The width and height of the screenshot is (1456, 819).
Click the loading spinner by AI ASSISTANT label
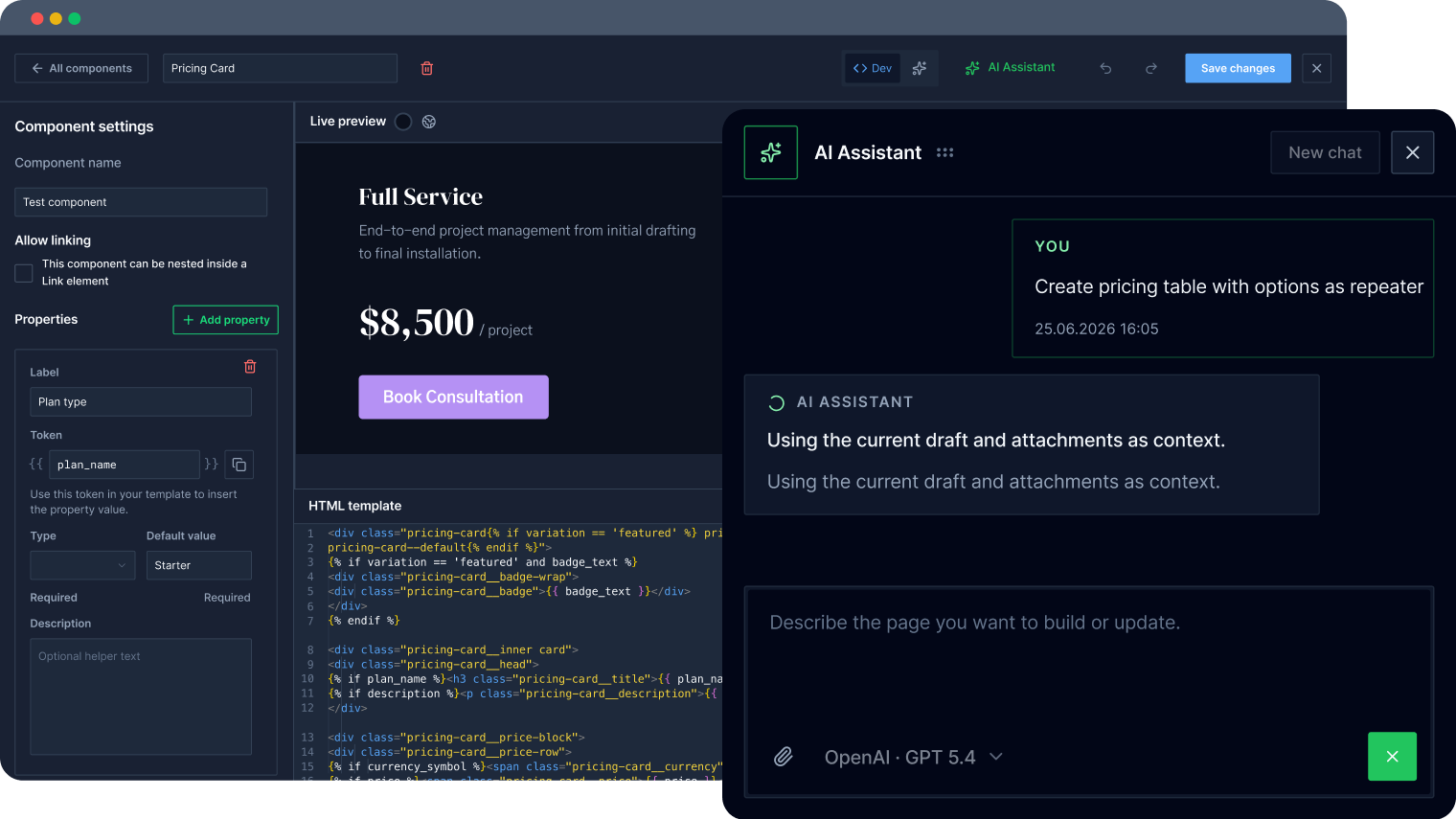(x=777, y=403)
